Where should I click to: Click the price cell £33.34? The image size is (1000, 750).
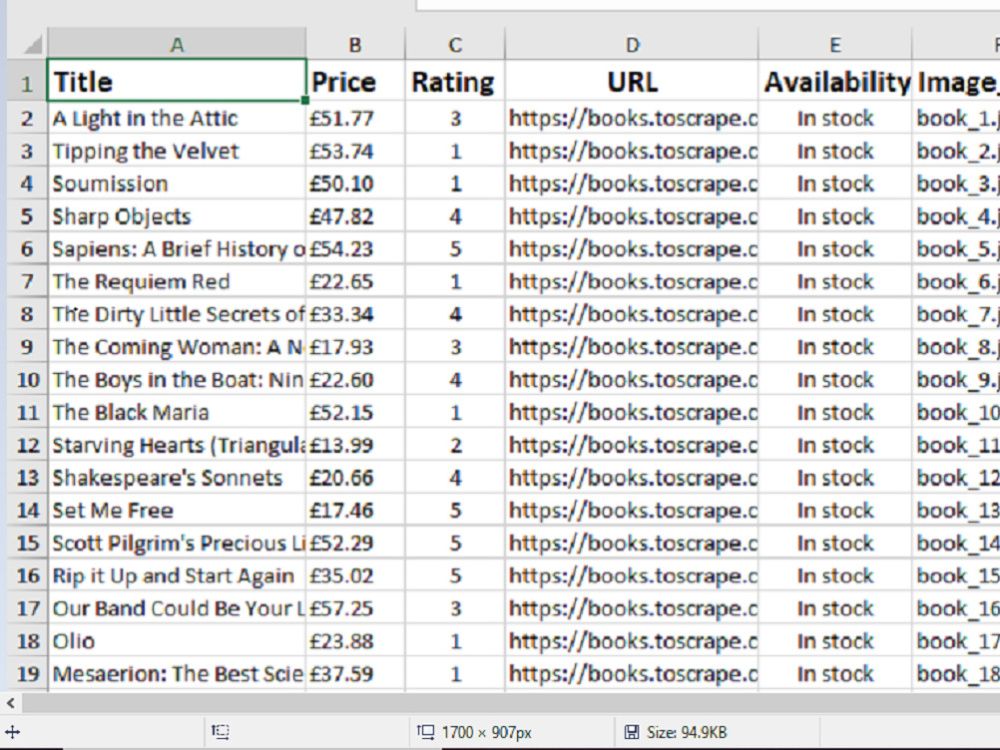coord(355,314)
